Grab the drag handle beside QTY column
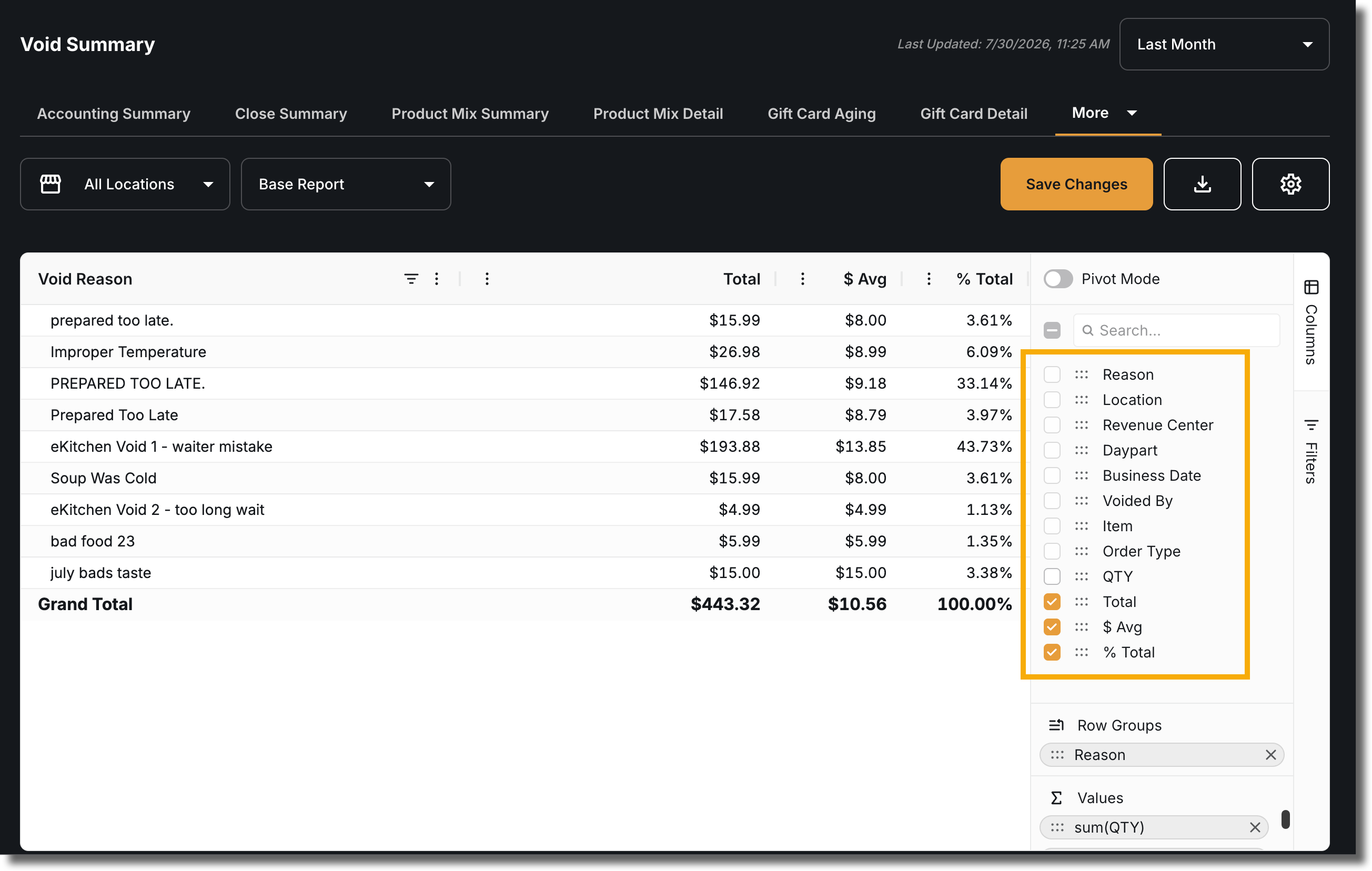The width and height of the screenshot is (1372, 871). (1081, 576)
